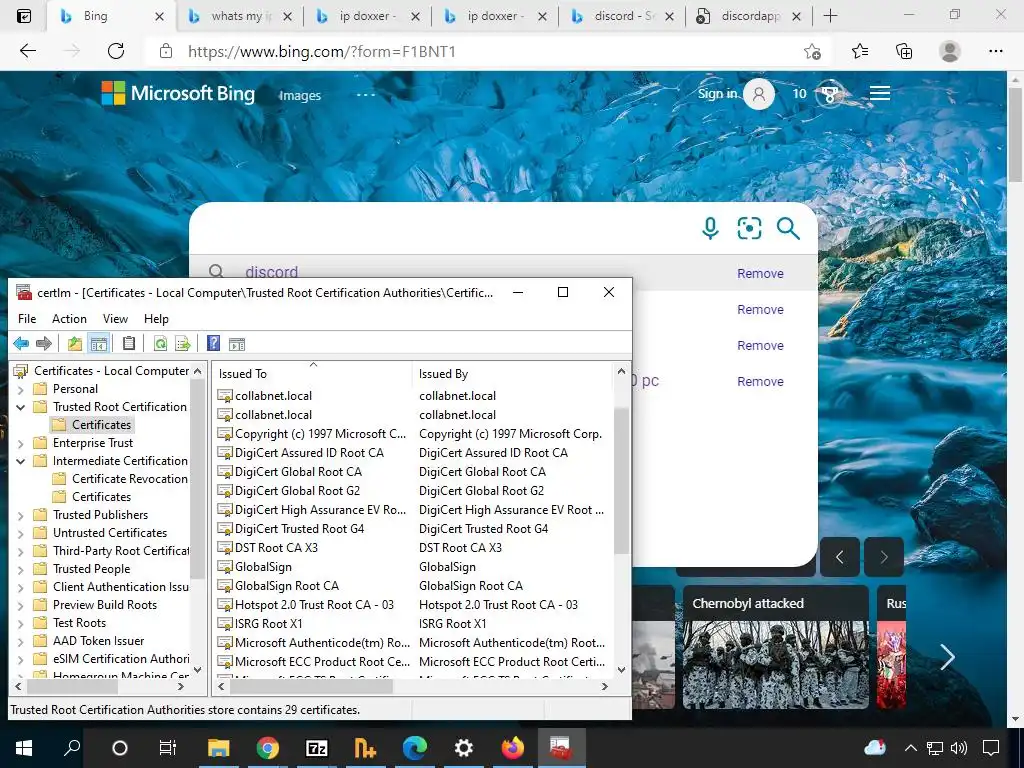Screen dimensions: 1024x768
Task: Click the Copy clipboard toolbar icon
Action: tap(129, 344)
